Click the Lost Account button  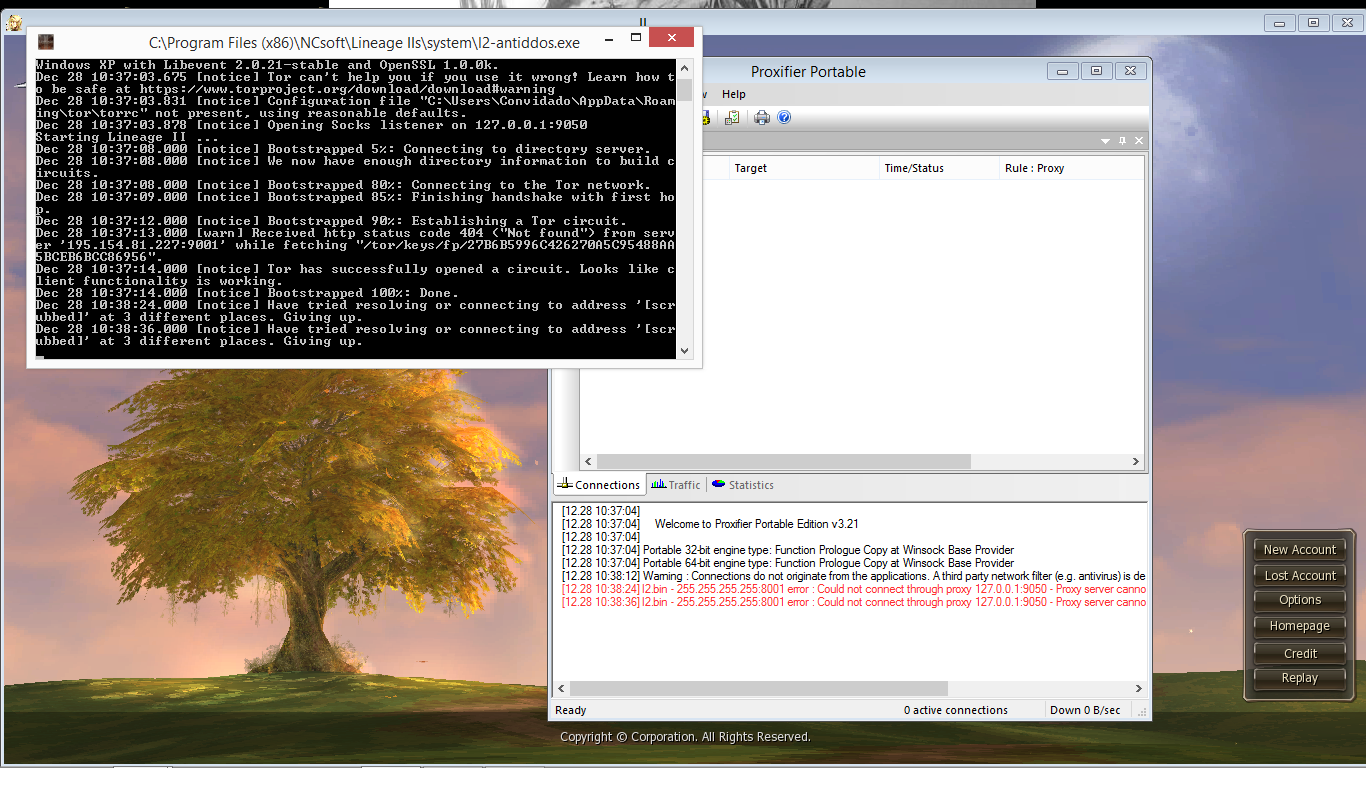coord(1299,575)
